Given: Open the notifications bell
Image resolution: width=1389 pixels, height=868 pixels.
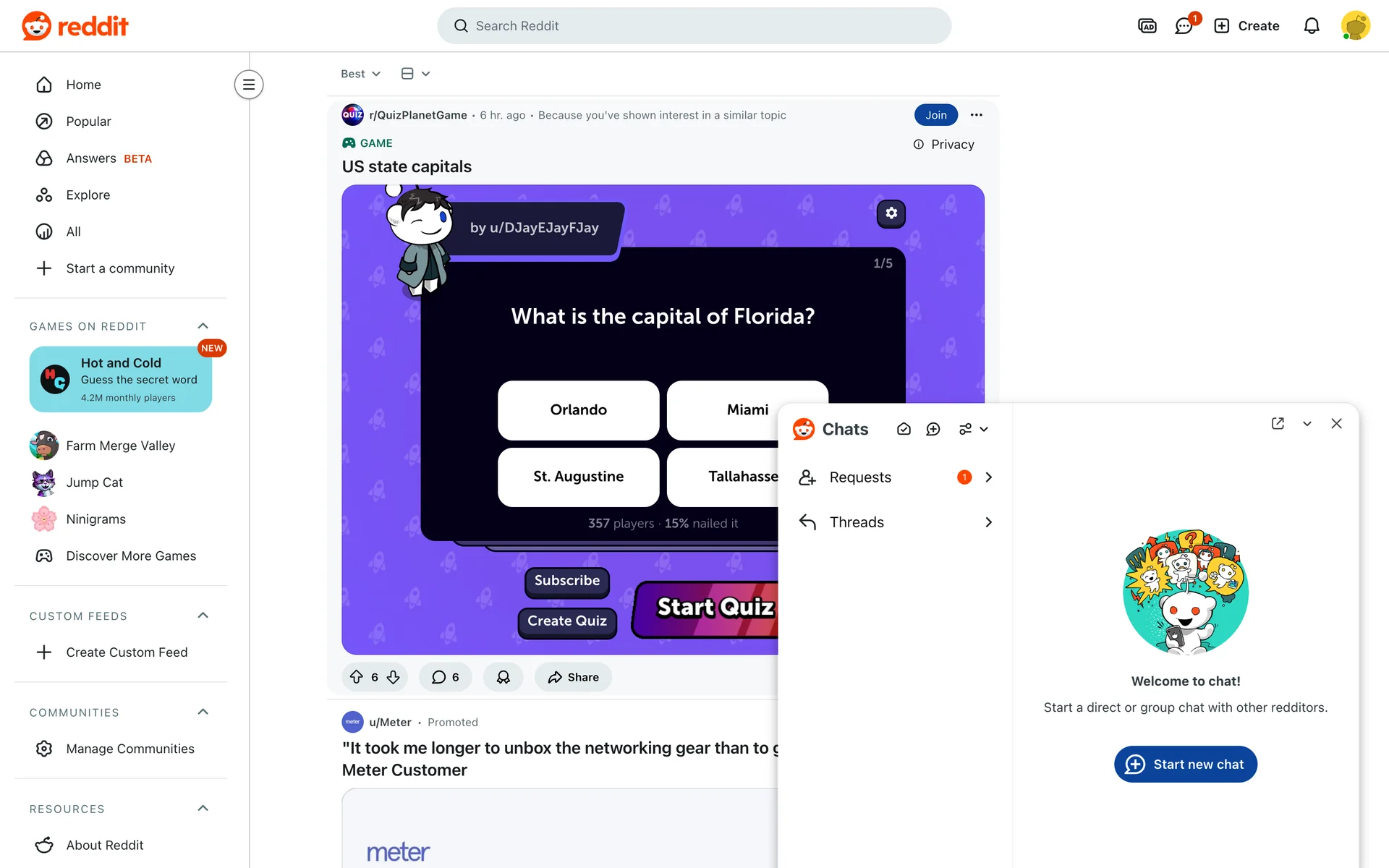Looking at the screenshot, I should pos(1312,26).
